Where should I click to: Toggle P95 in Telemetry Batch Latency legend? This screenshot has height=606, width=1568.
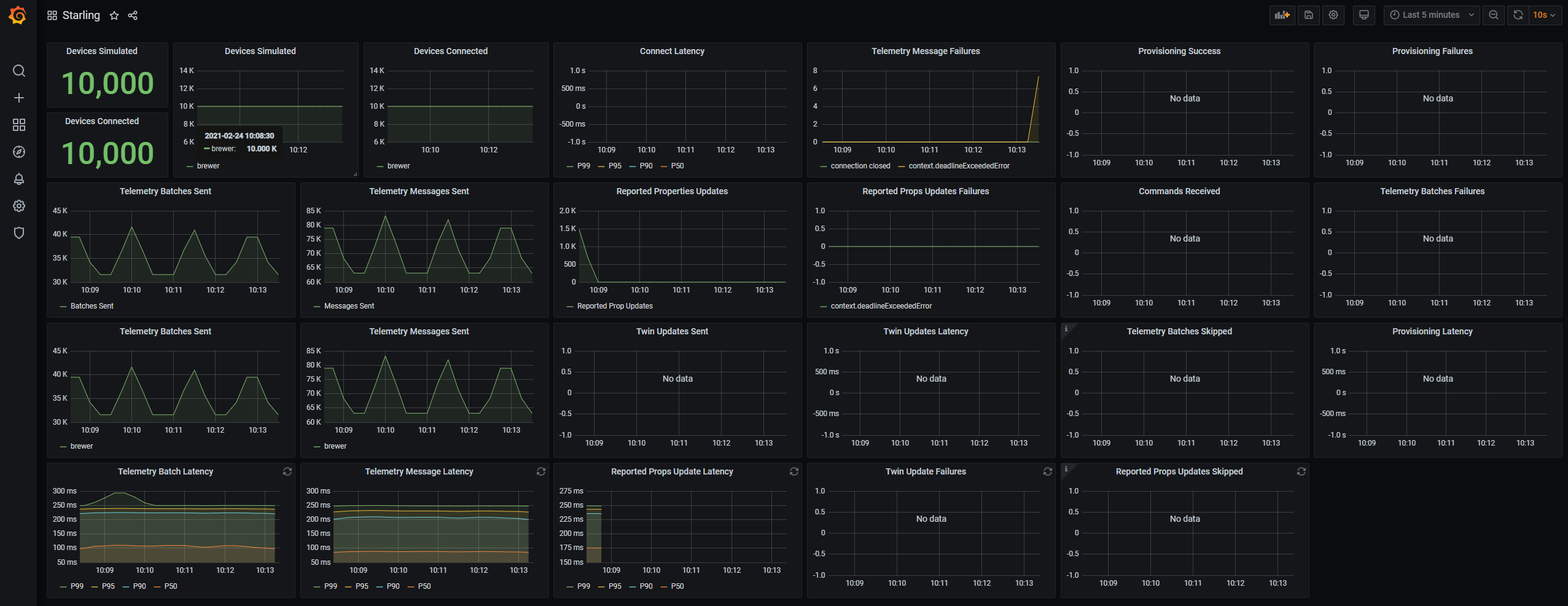point(108,586)
